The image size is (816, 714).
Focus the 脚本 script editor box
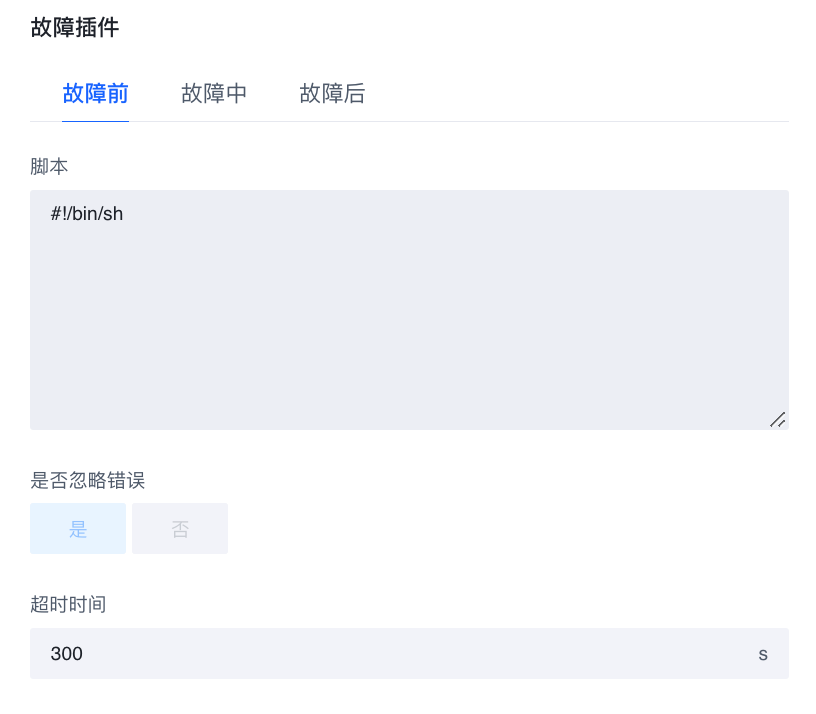click(409, 310)
